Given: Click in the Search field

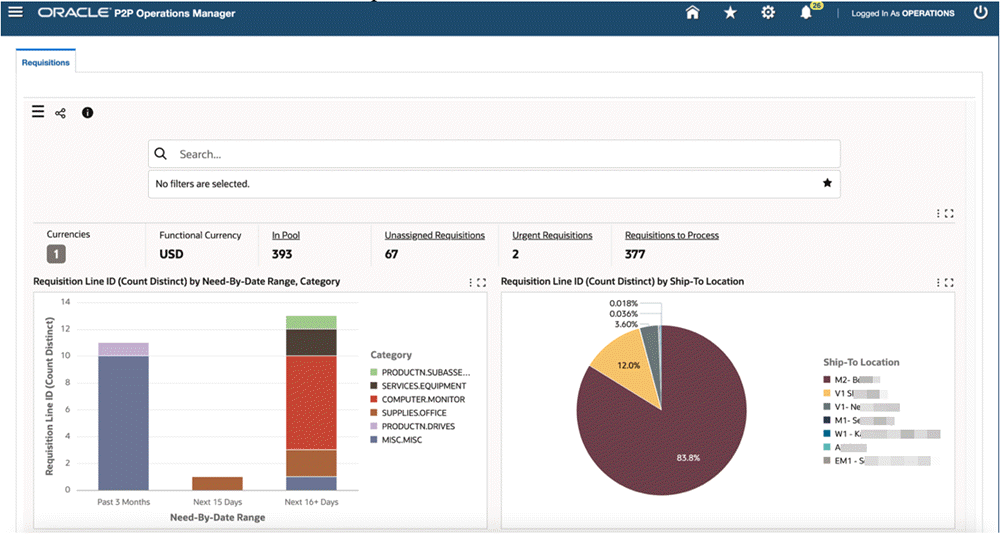Looking at the screenshot, I should pyautogui.click(x=494, y=154).
